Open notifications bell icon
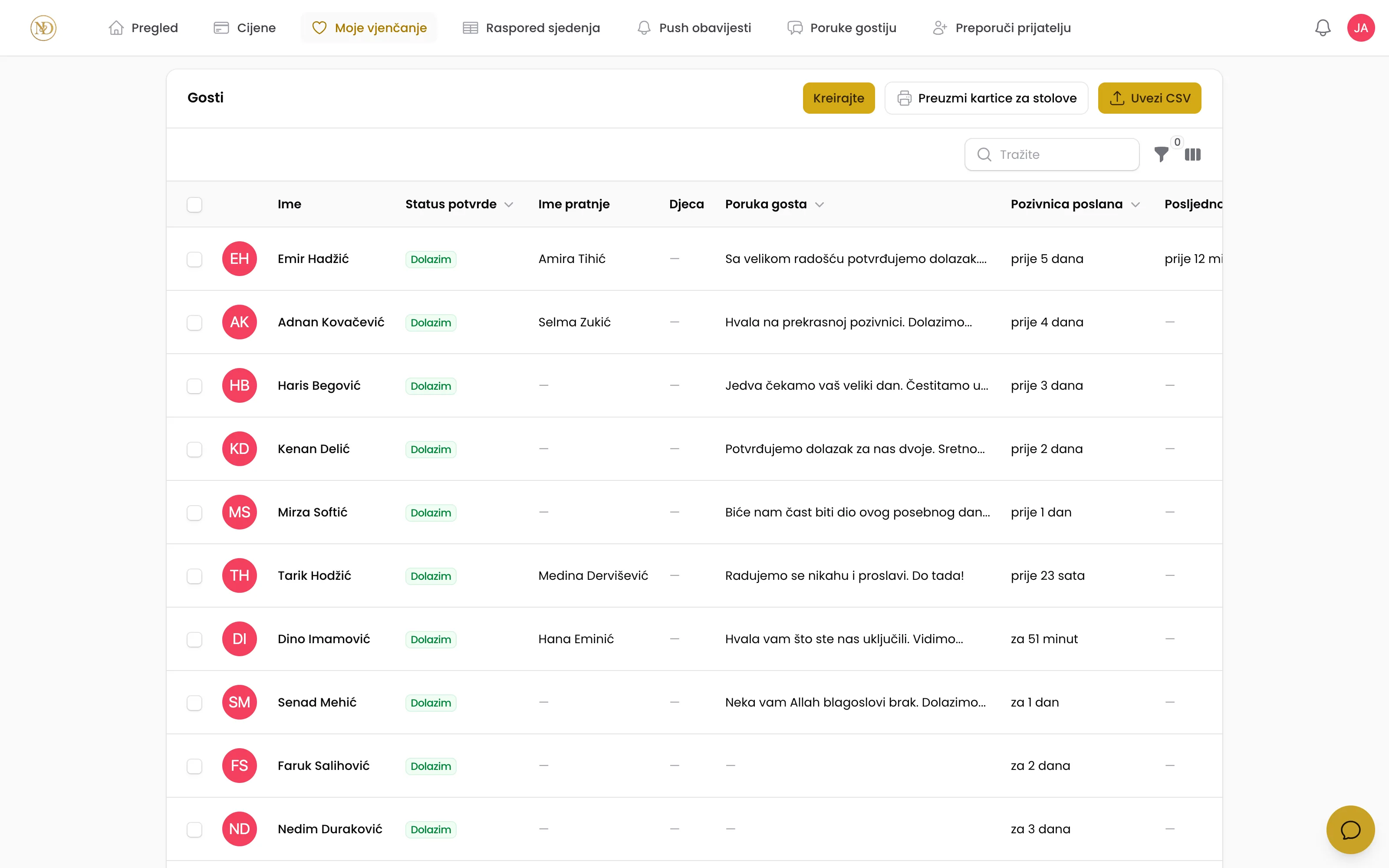 1323,27
